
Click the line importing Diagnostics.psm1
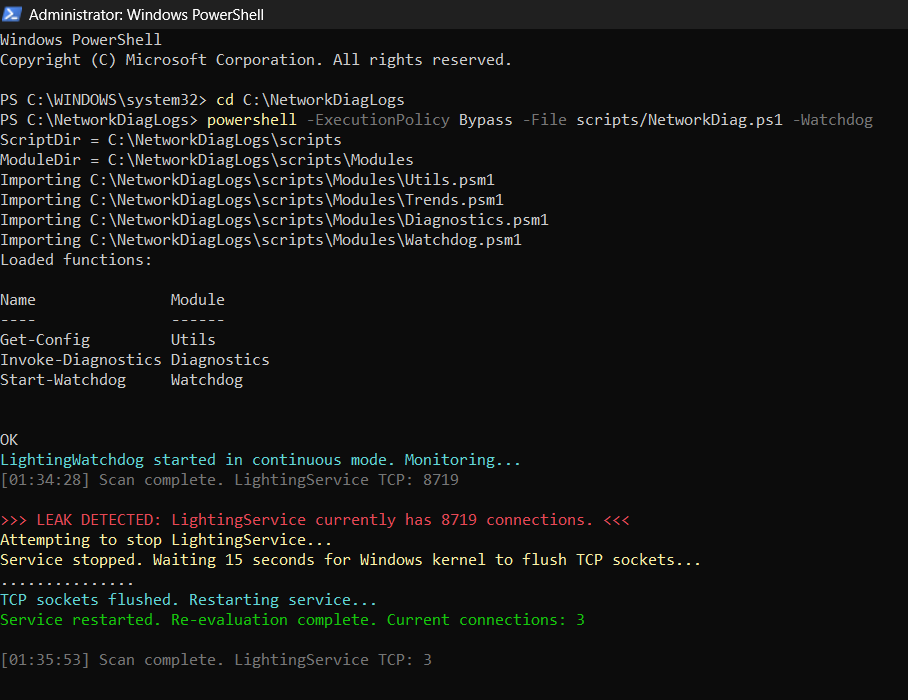pos(274,220)
